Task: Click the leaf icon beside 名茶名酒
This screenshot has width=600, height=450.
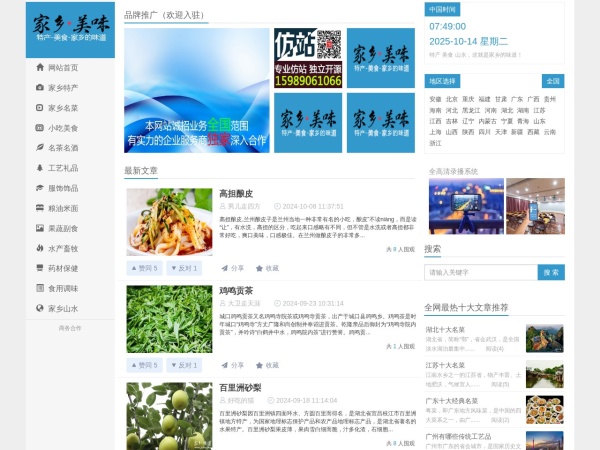Action: click(40, 148)
